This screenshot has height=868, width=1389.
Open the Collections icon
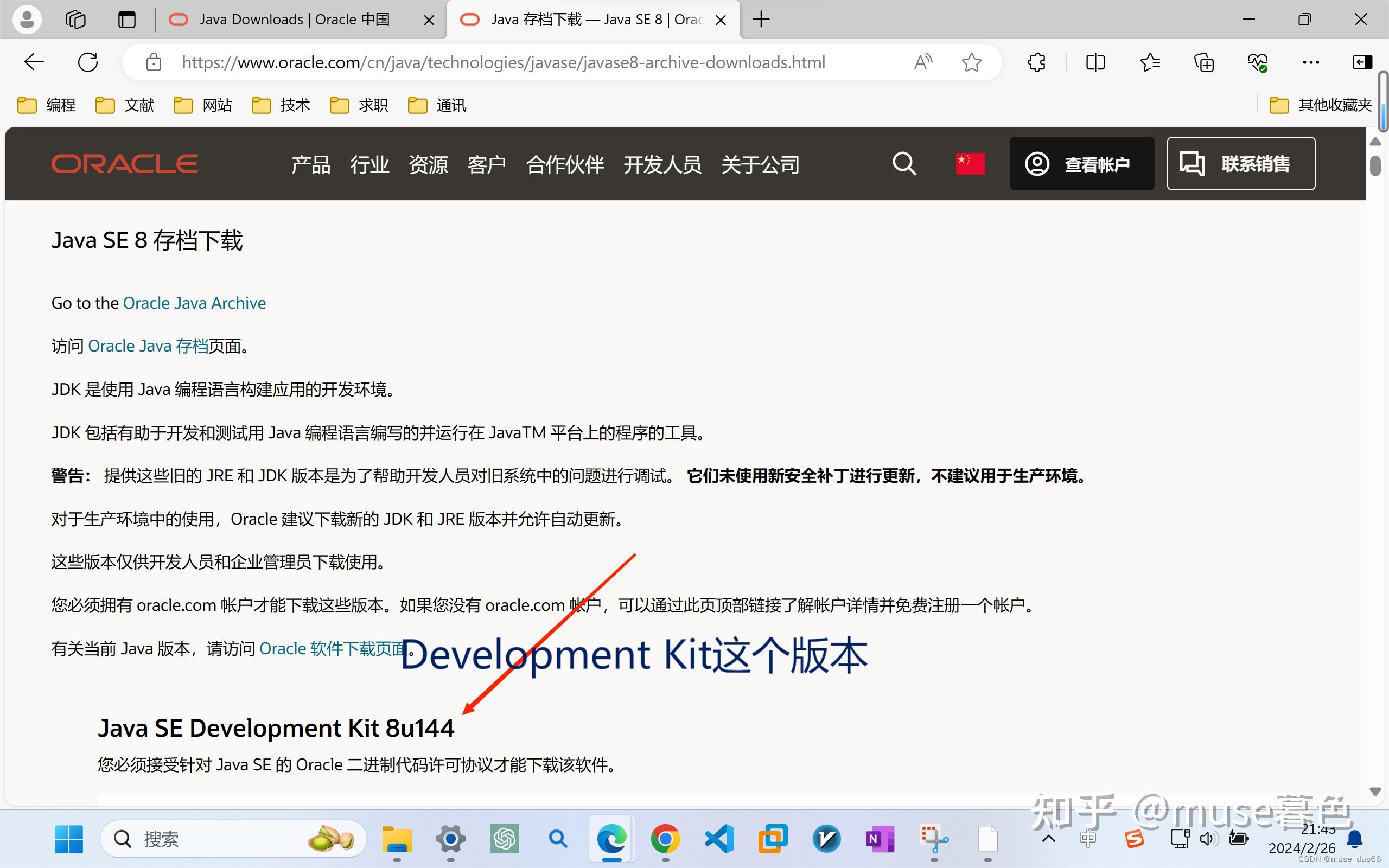pos(1203,62)
